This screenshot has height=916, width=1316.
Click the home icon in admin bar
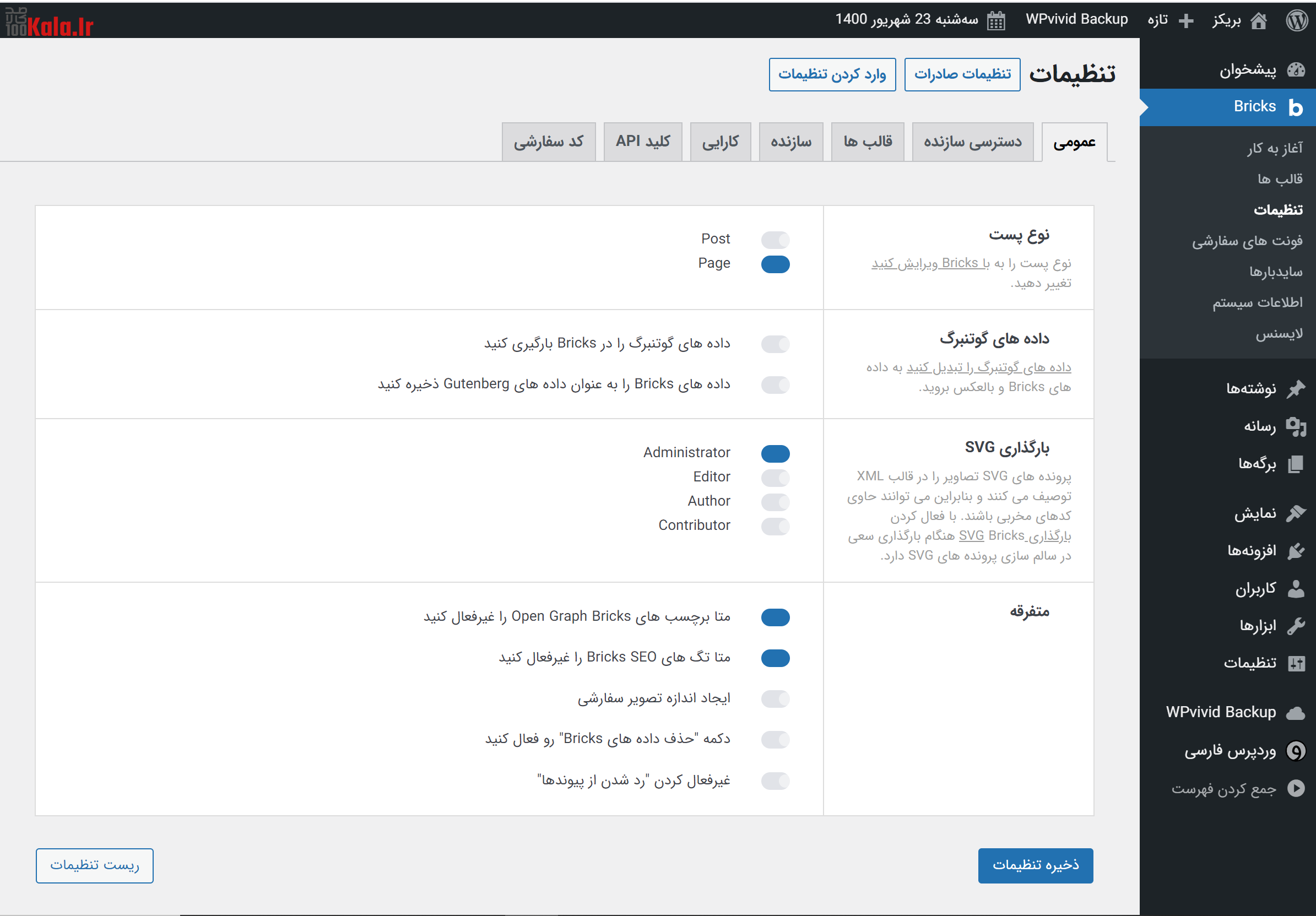click(1258, 20)
